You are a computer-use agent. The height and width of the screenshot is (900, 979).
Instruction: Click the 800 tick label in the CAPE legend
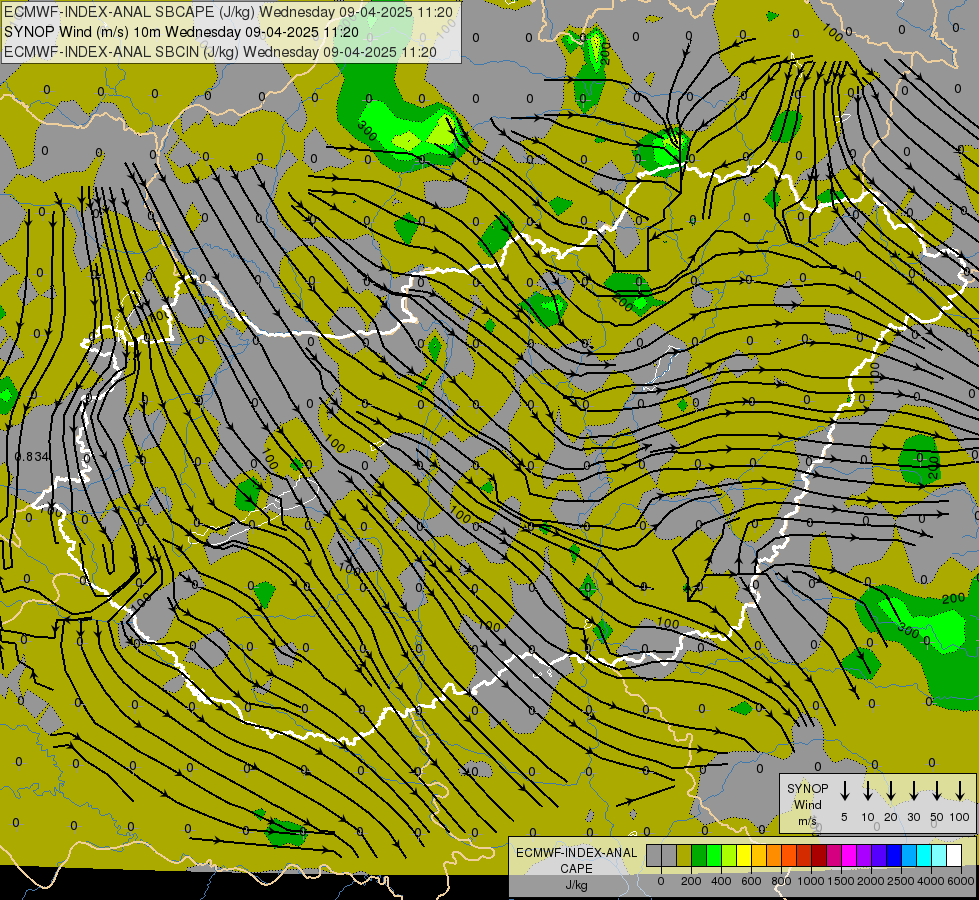(781, 881)
